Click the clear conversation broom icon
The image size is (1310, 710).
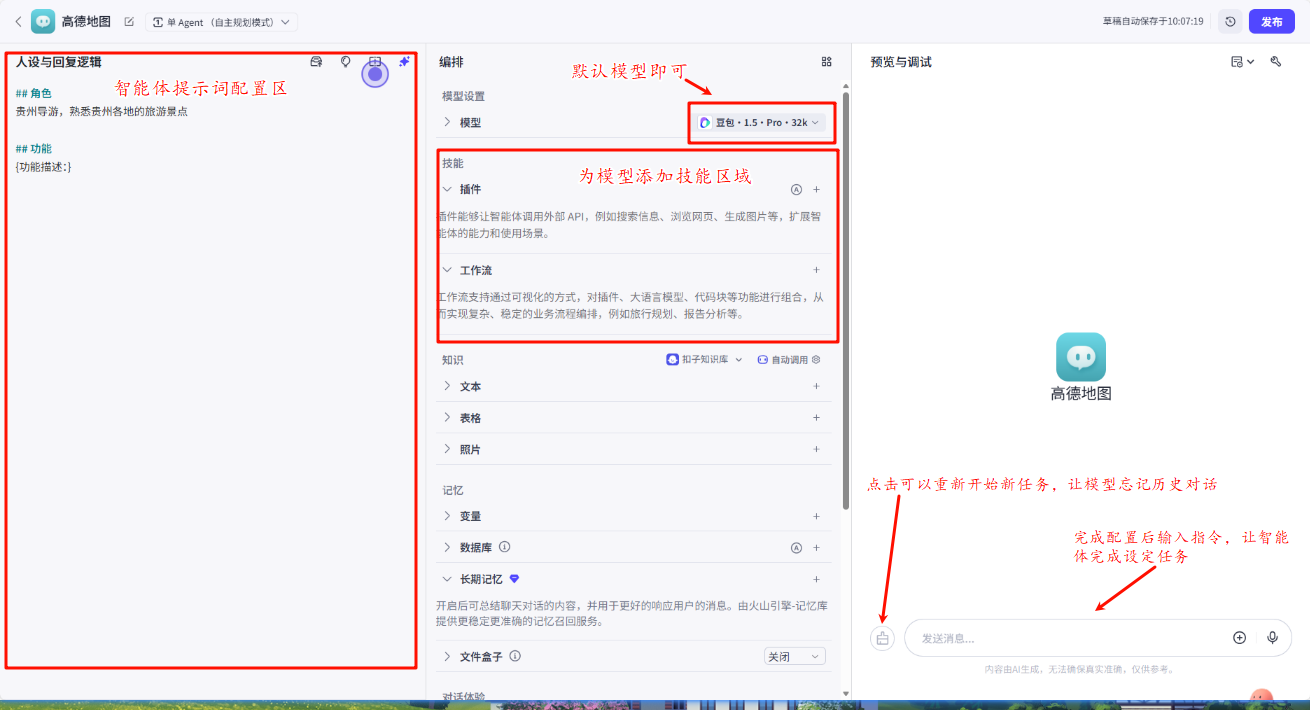coord(882,638)
